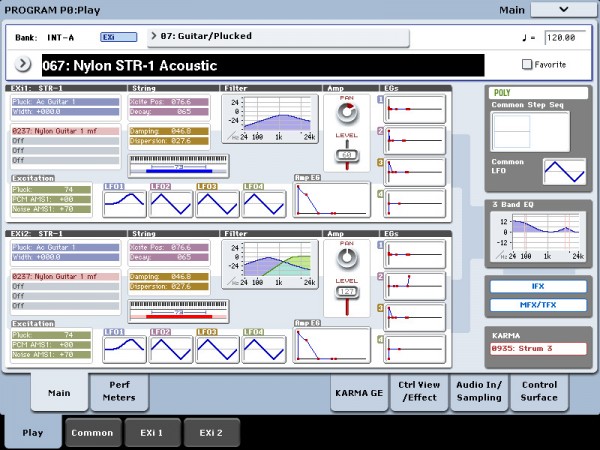This screenshot has height=450, width=600.
Task: Open EXi2 Amp EG envelope graph
Action: pos(332,345)
